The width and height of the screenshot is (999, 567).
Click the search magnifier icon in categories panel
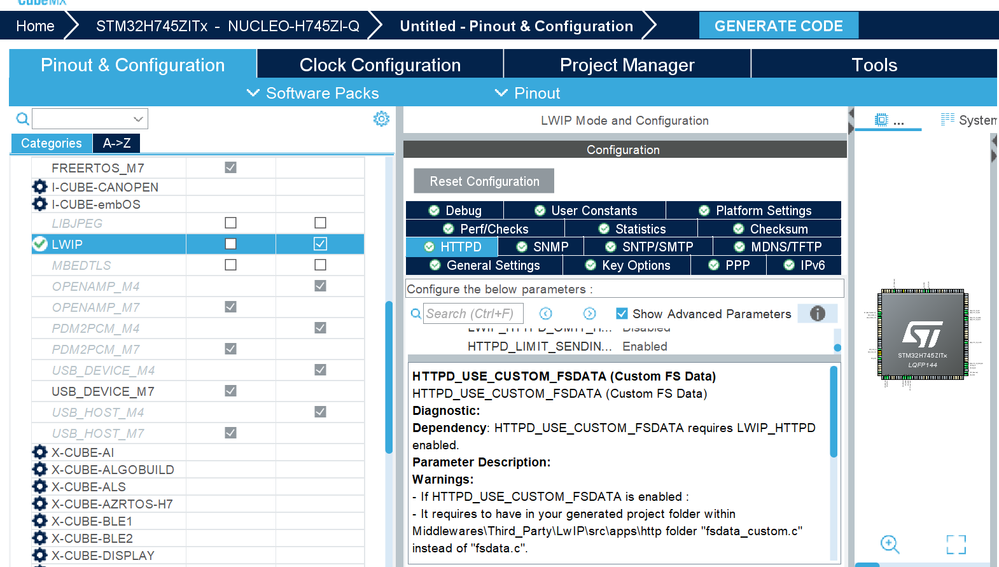coord(22,118)
